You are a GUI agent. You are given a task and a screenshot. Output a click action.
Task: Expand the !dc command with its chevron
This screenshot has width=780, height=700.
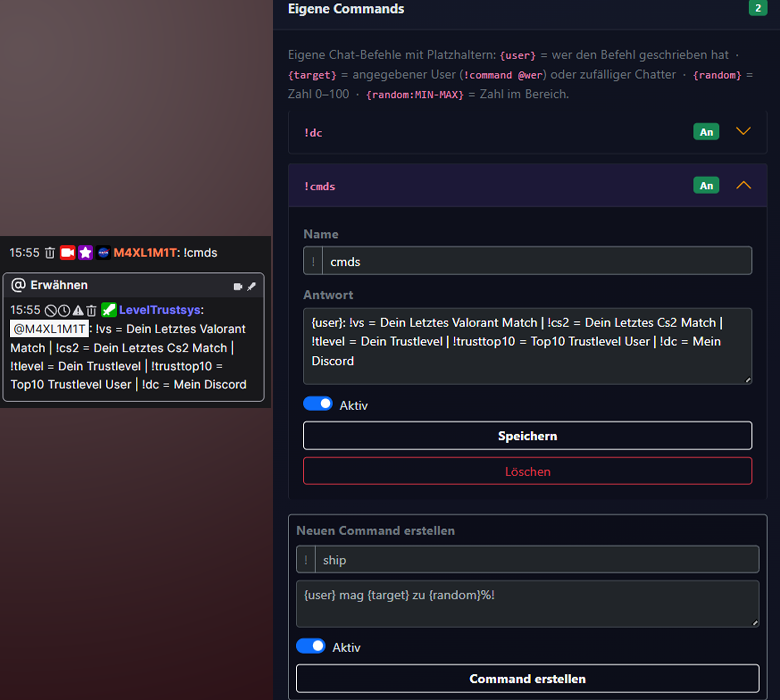[x=743, y=131]
